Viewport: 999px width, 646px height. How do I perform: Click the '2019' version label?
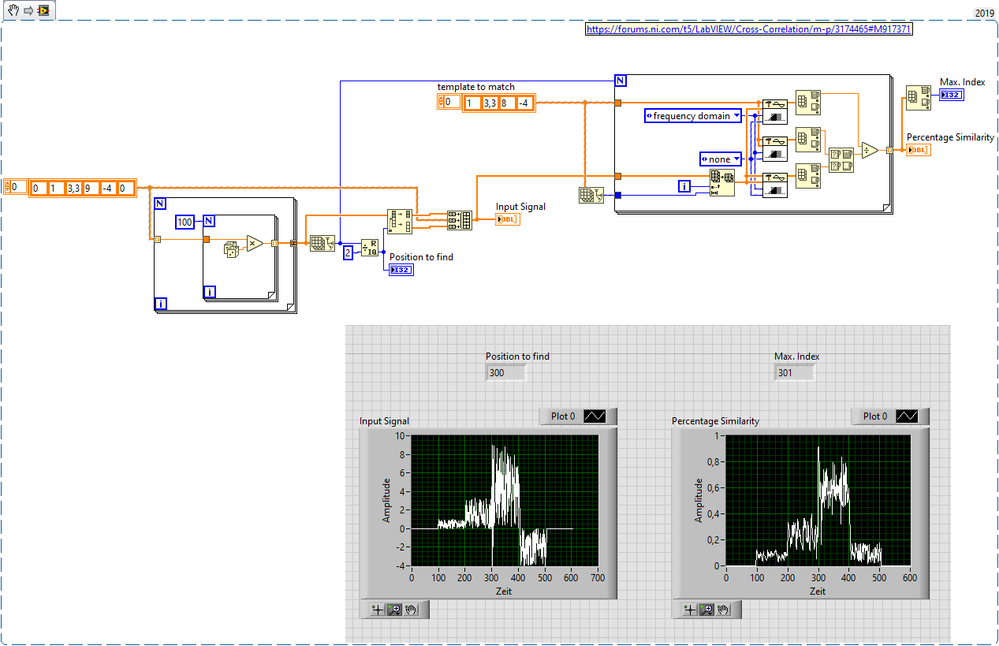tap(985, 13)
